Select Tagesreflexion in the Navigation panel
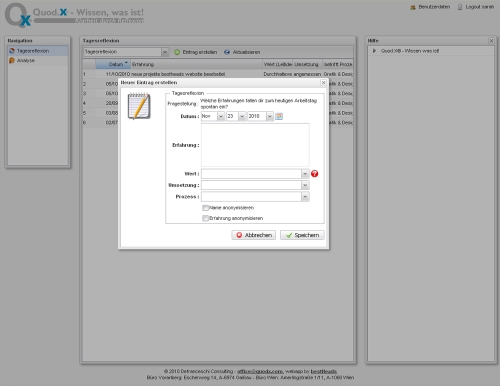The height and width of the screenshot is (386, 500). [38, 51]
